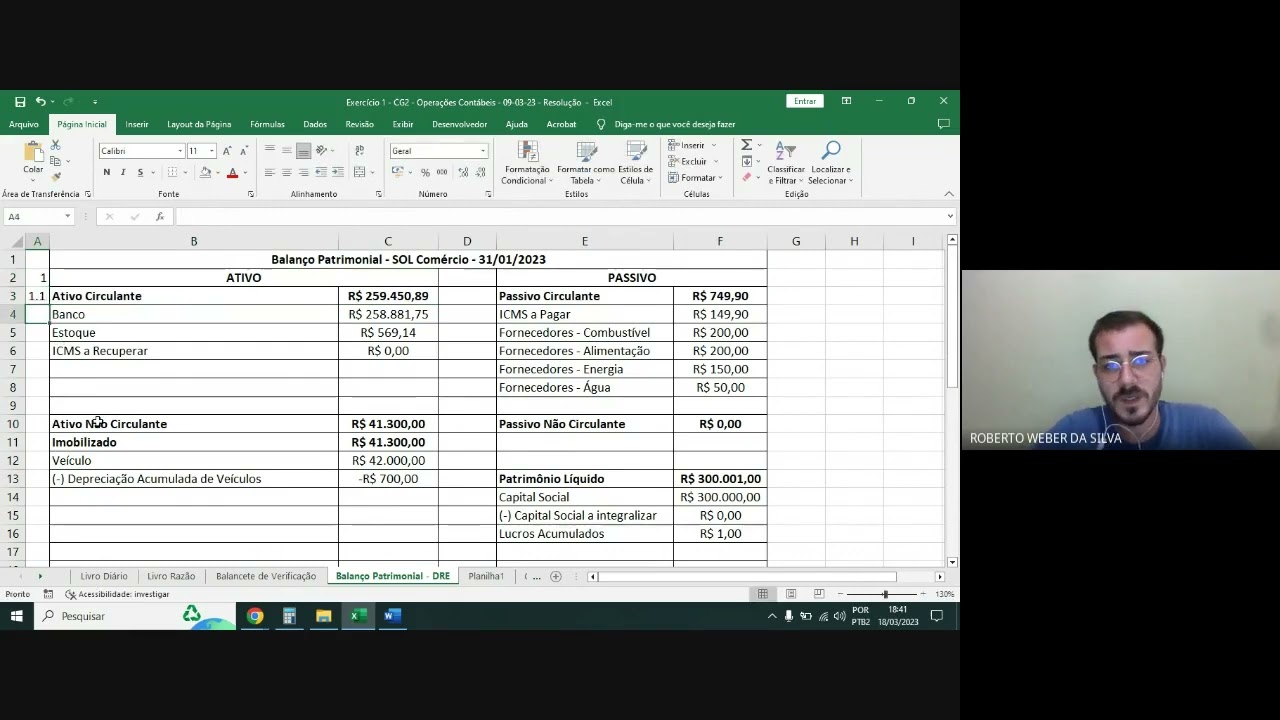Open Classificar e Filtrar menu
This screenshot has width=1280, height=720.
click(x=786, y=163)
